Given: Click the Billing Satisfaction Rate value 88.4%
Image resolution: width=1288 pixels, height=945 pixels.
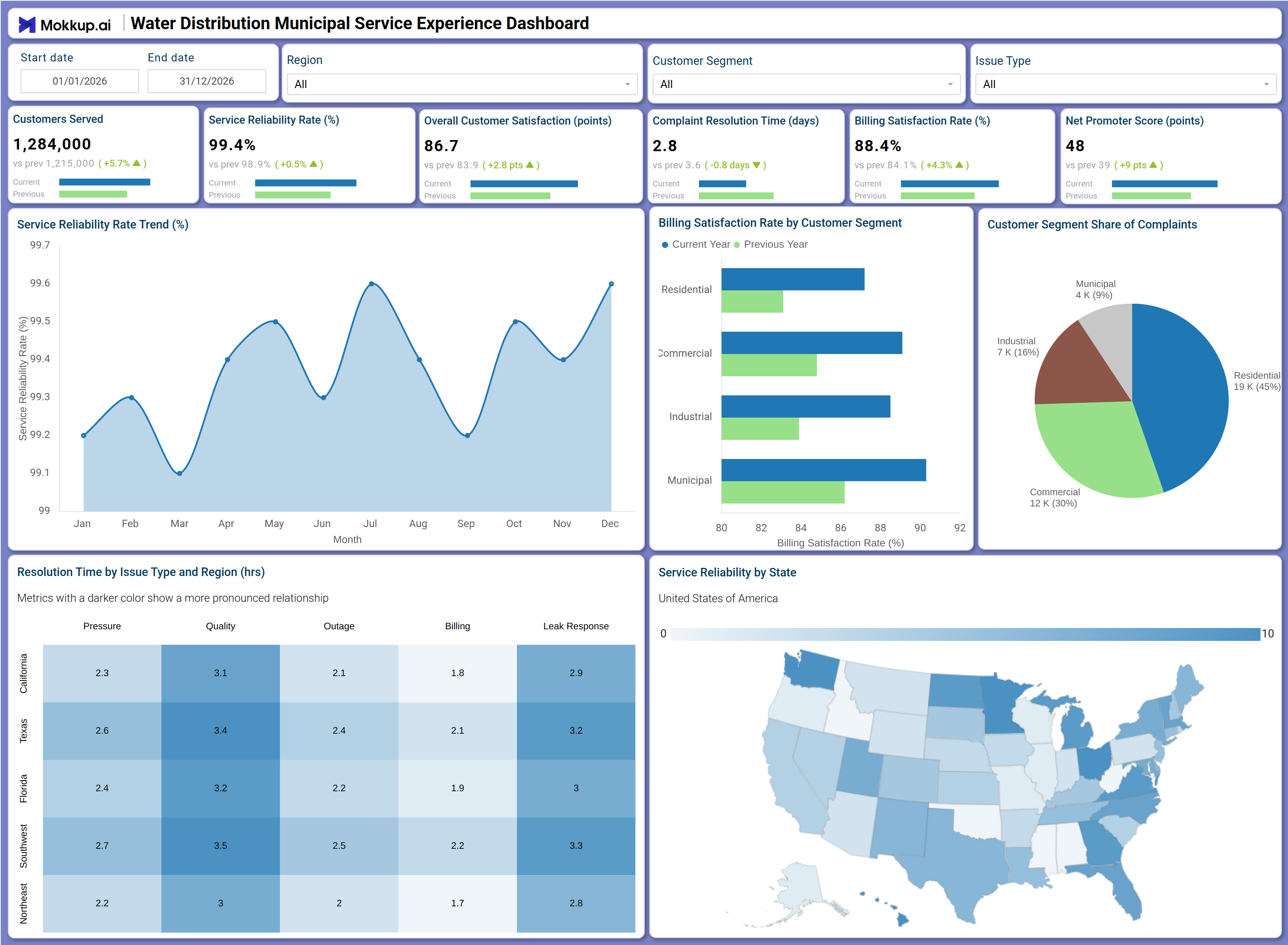Looking at the screenshot, I should 878,146.
